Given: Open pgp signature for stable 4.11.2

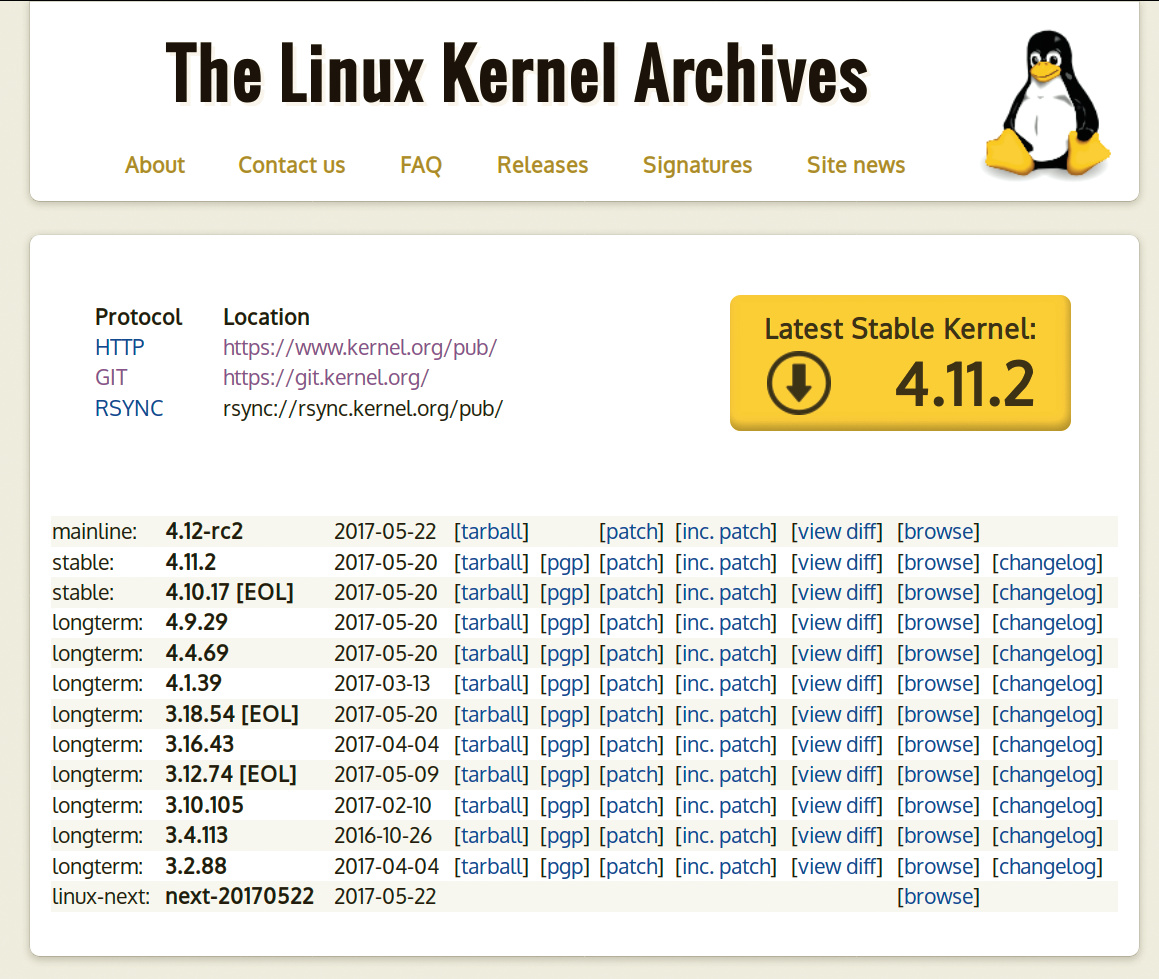Looking at the screenshot, I should (x=565, y=563).
